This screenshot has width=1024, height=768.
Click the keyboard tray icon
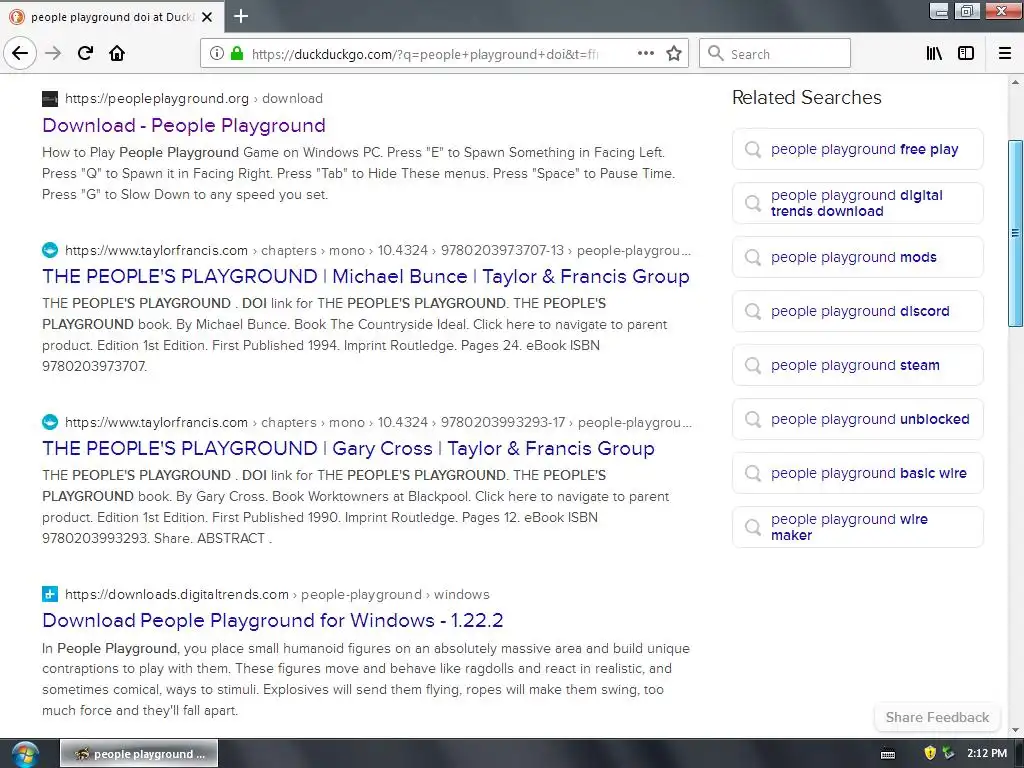pos(888,754)
